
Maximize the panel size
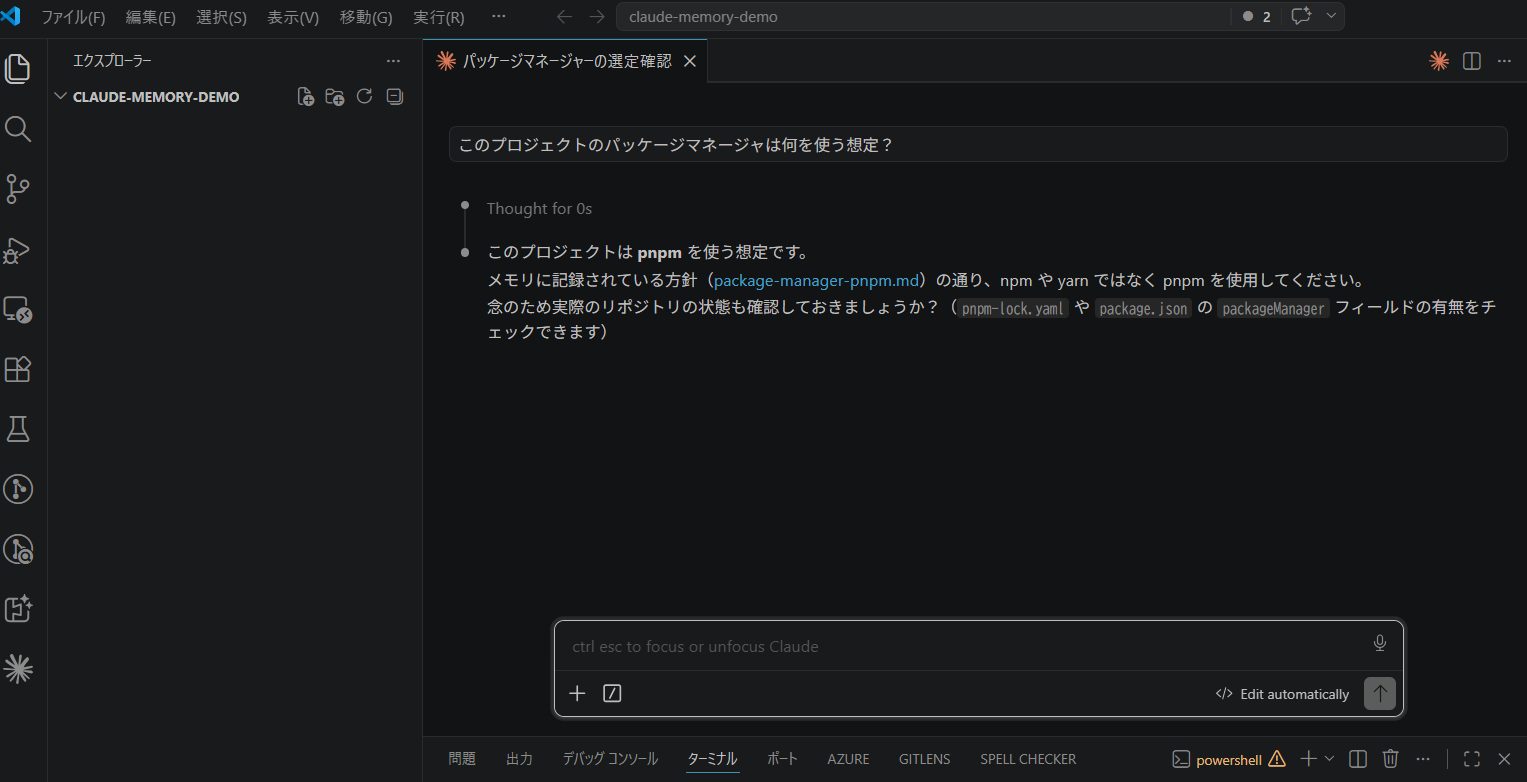[1471, 758]
